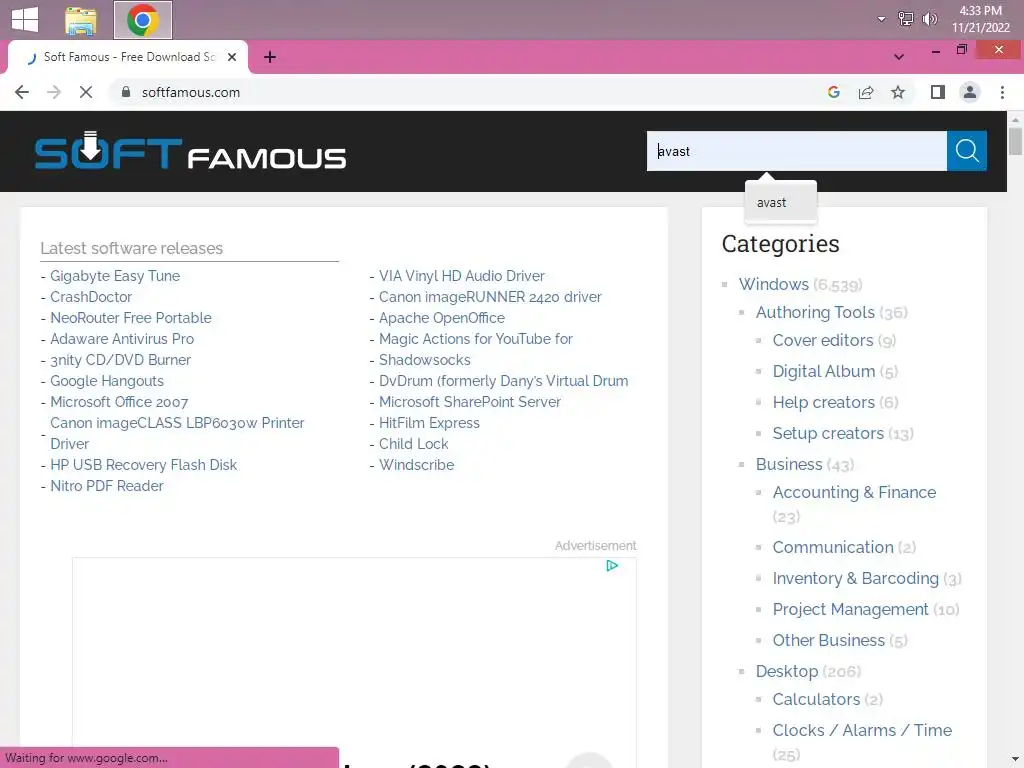Open File Explorer from the taskbar

point(81,20)
